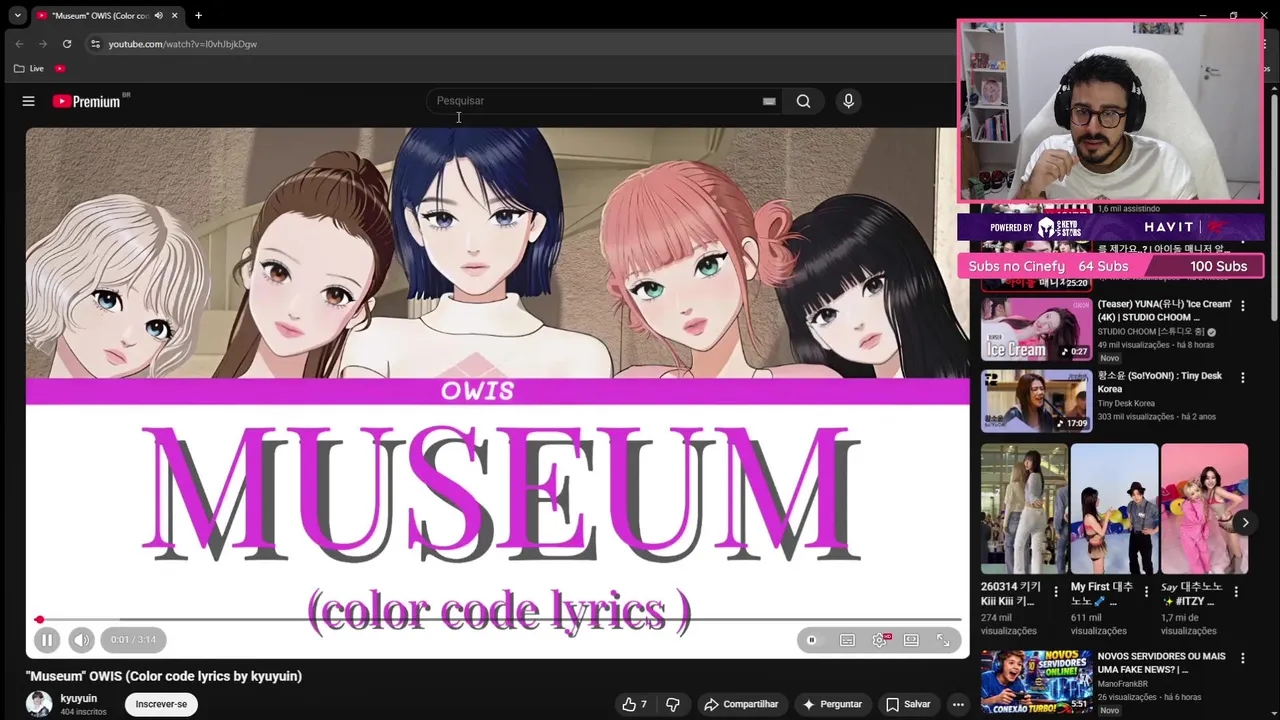This screenshot has width=1280, height=720.
Task: Like the video with thumbs-up button
Action: [x=635, y=704]
